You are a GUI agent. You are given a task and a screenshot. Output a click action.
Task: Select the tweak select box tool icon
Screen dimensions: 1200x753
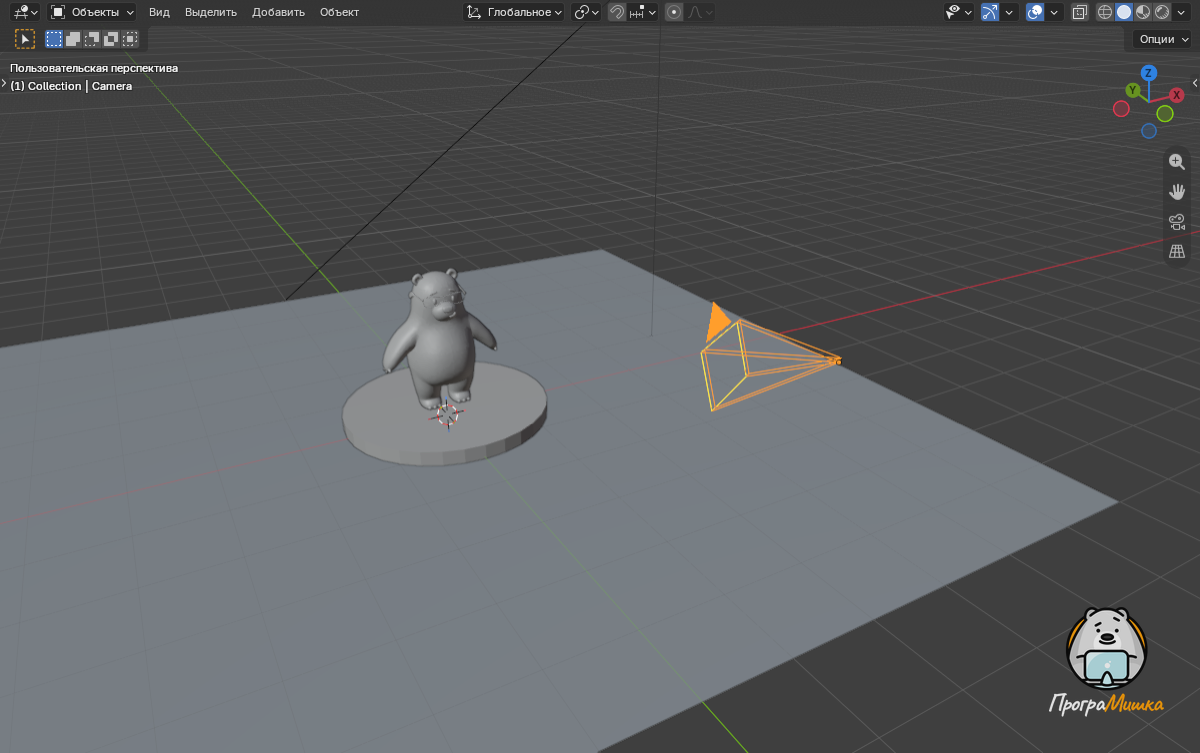click(25, 39)
